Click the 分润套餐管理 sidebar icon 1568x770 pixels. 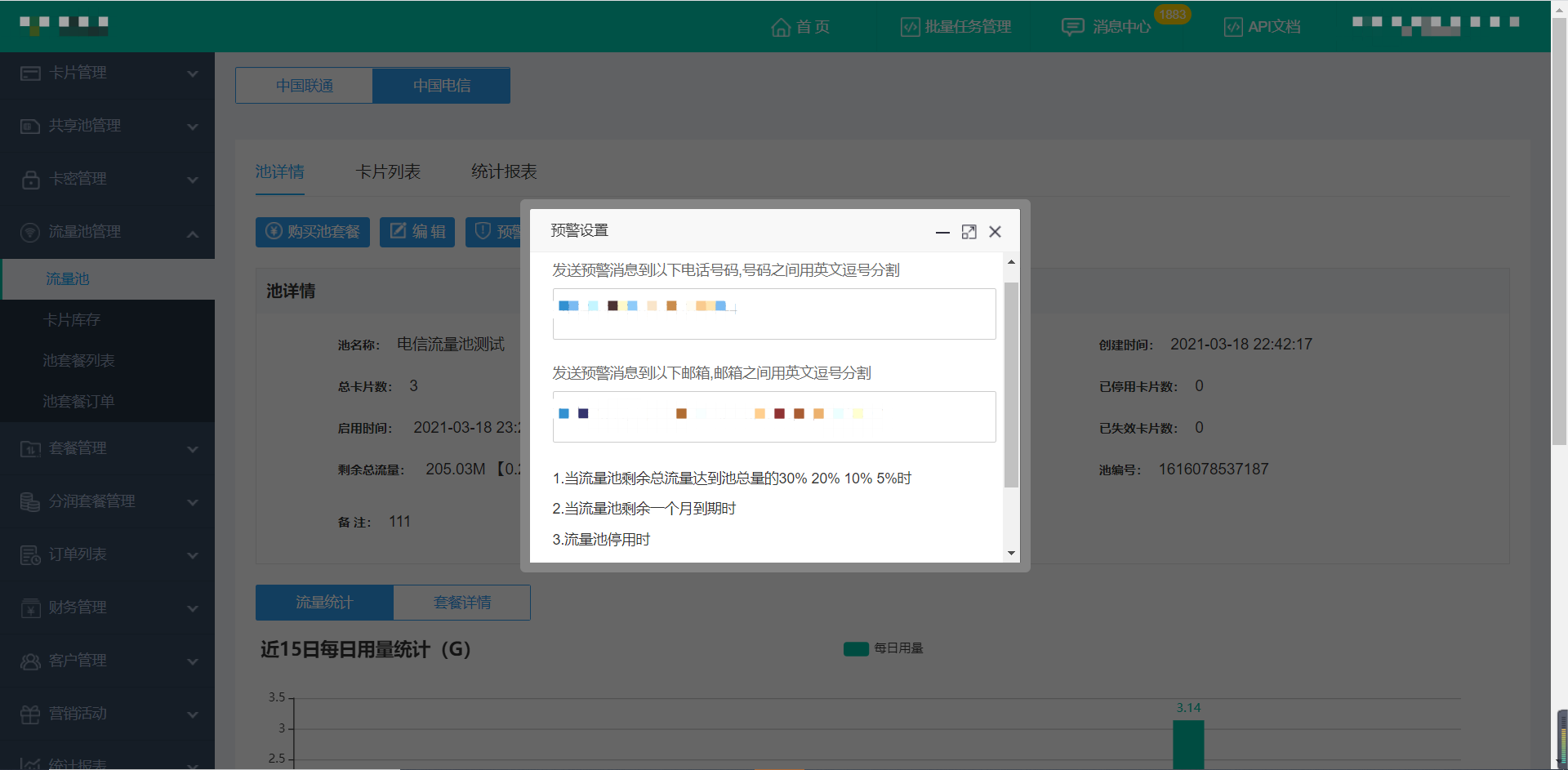pyautogui.click(x=30, y=502)
